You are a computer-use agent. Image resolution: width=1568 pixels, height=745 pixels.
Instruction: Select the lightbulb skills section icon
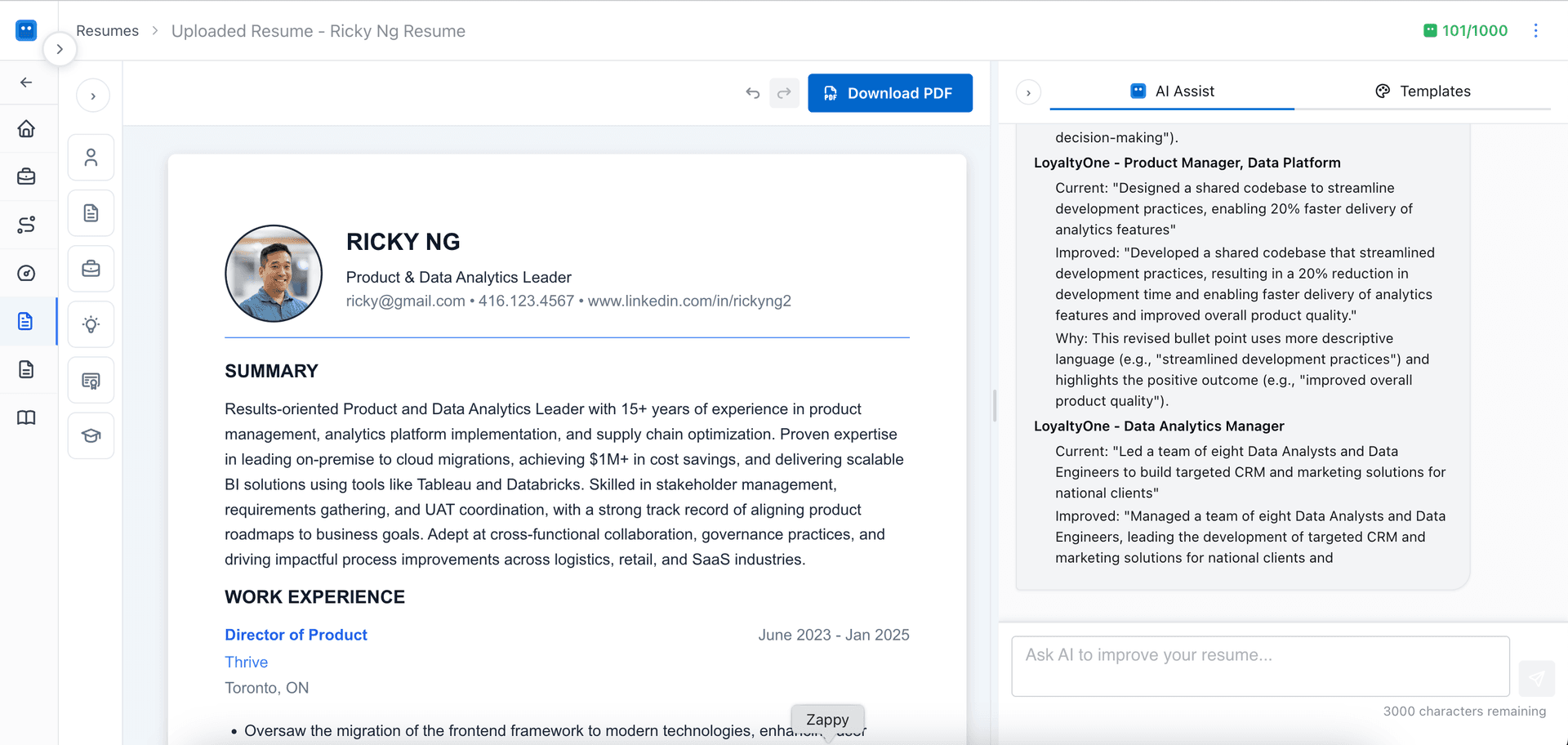tap(91, 324)
